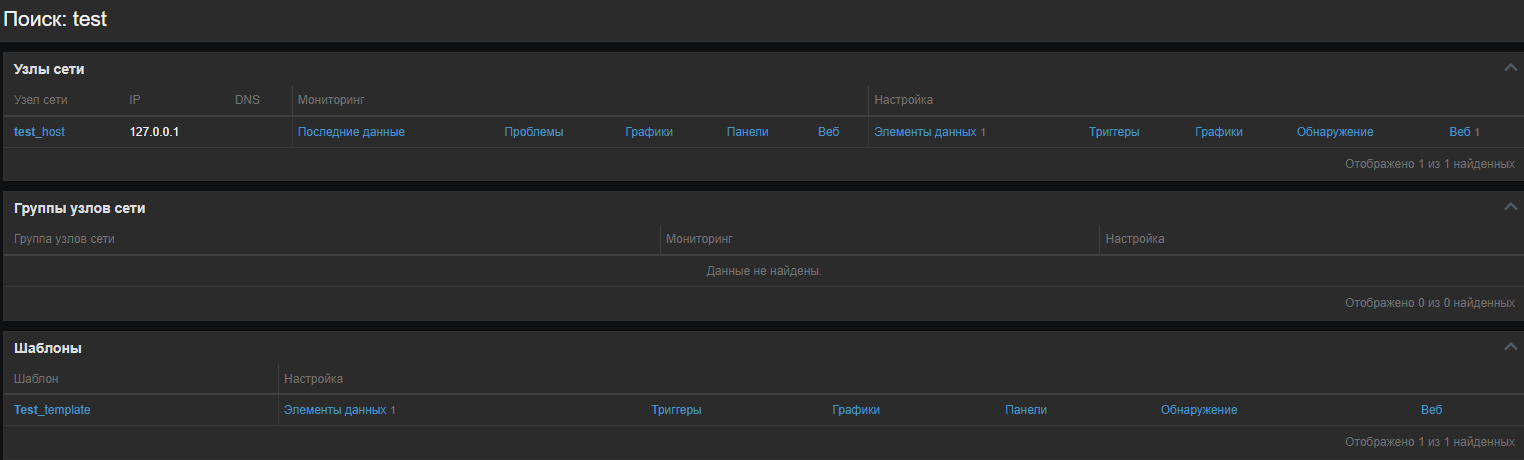The width and height of the screenshot is (1524, 460).
Task: Open Элементы данных for Test_template
Action: pos(334,410)
